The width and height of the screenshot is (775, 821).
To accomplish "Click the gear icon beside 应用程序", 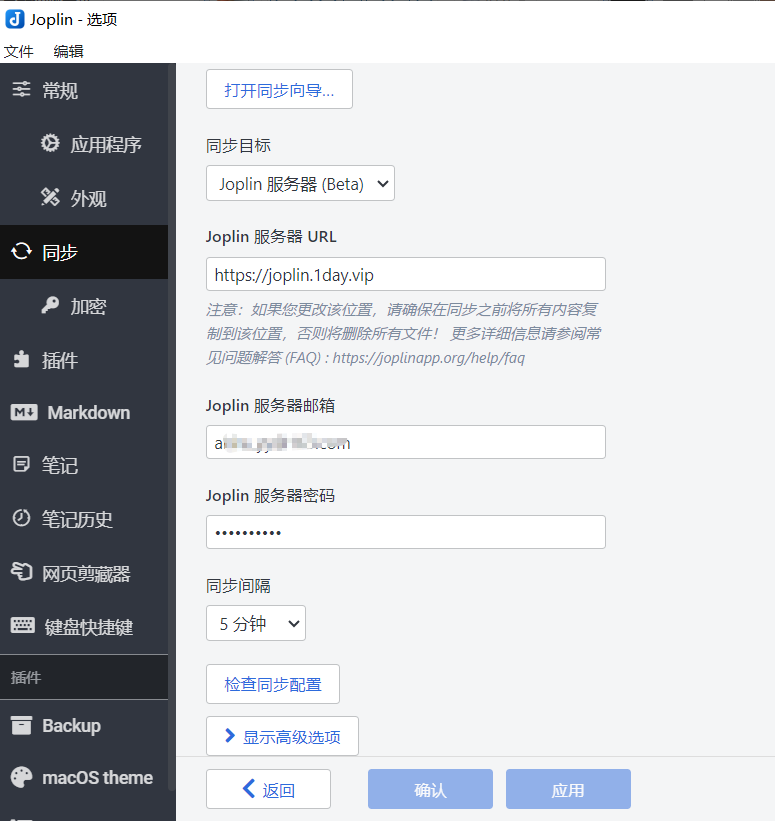I will [x=50, y=143].
